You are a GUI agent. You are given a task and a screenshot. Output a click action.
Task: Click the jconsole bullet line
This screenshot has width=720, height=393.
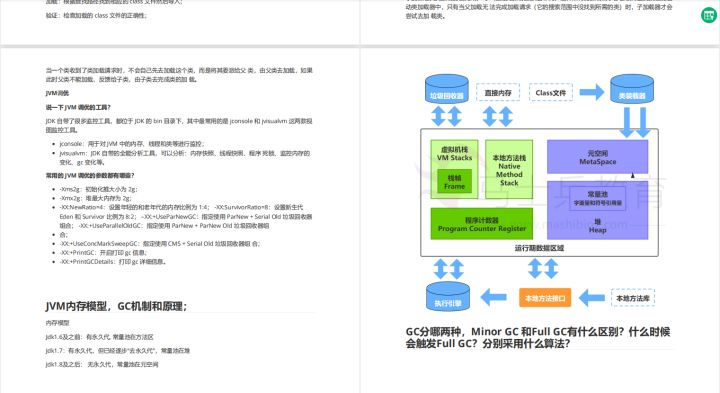click(132, 144)
